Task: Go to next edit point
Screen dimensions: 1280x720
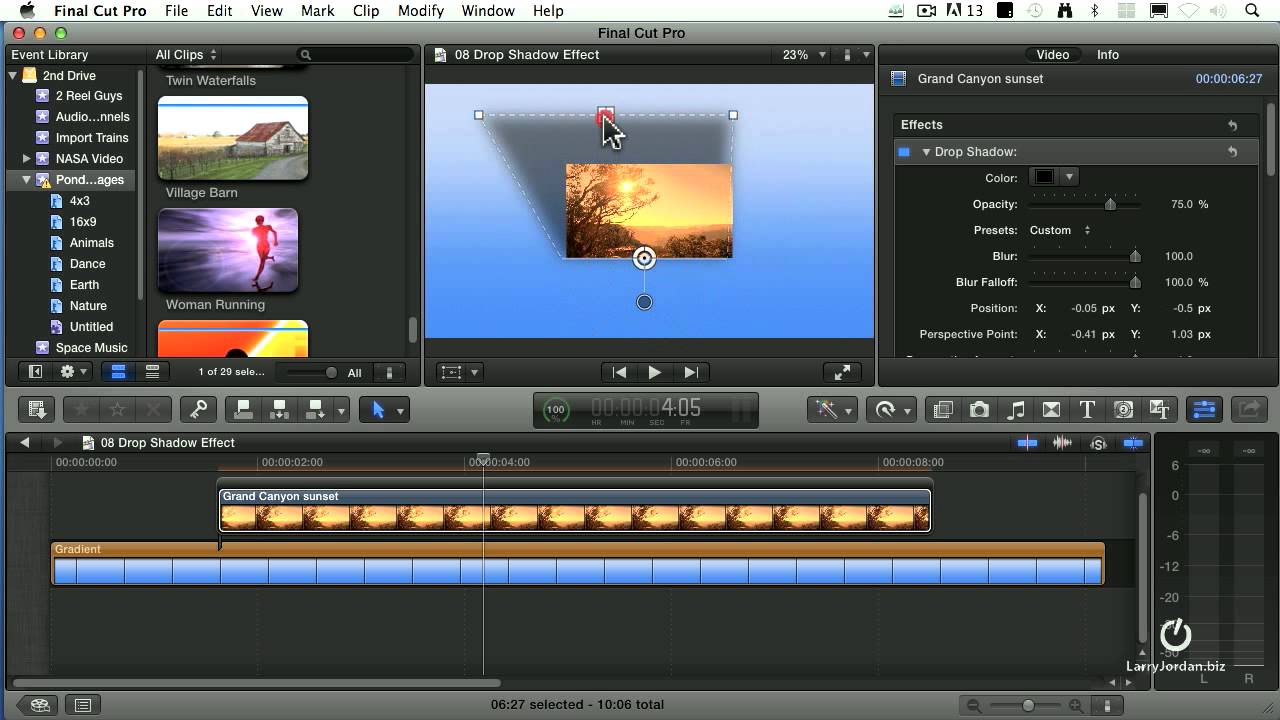Action: click(690, 372)
